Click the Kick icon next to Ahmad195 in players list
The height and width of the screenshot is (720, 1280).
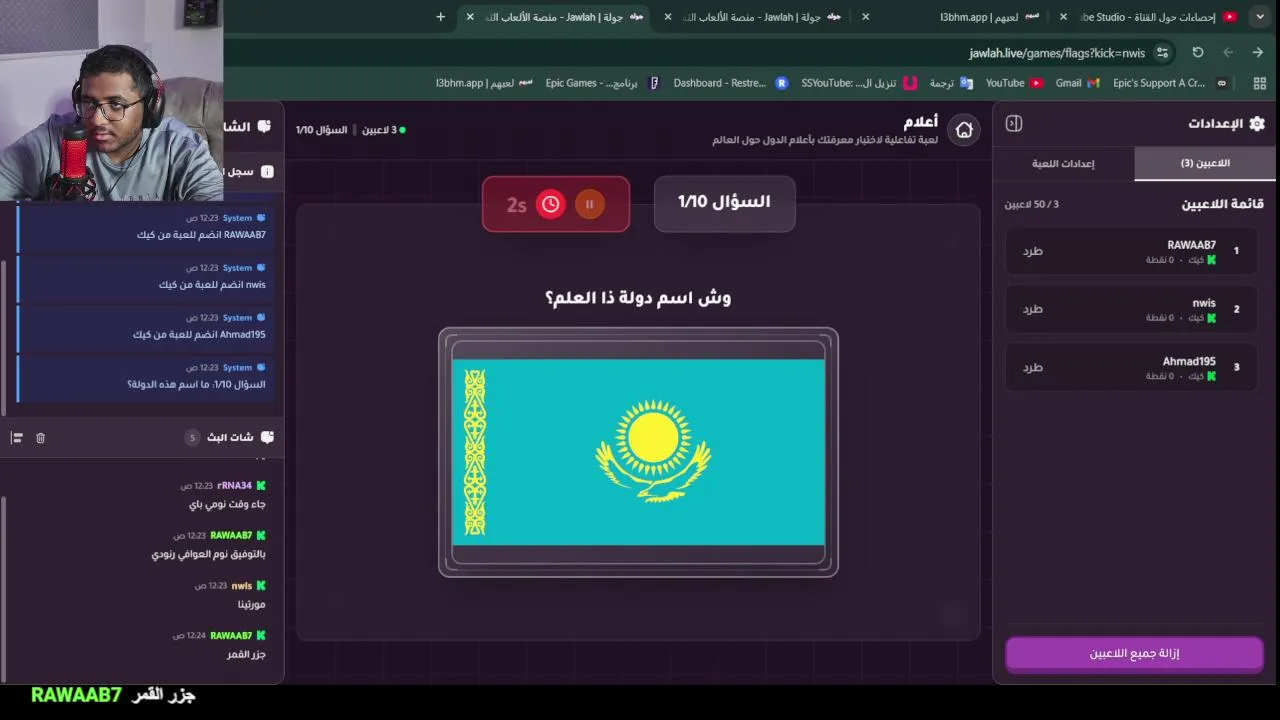coord(1212,376)
